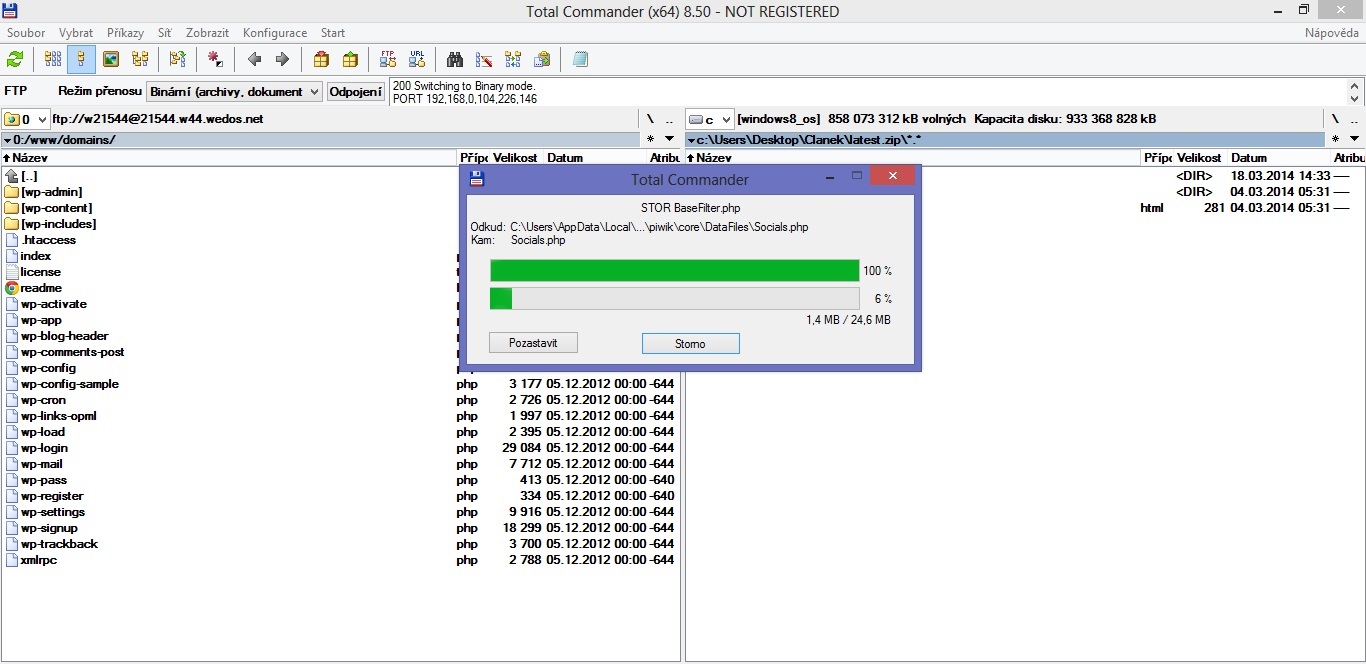Screen dimensions: 1366x664
Task: Select the wp-config-sample file row
Action: tap(340, 384)
